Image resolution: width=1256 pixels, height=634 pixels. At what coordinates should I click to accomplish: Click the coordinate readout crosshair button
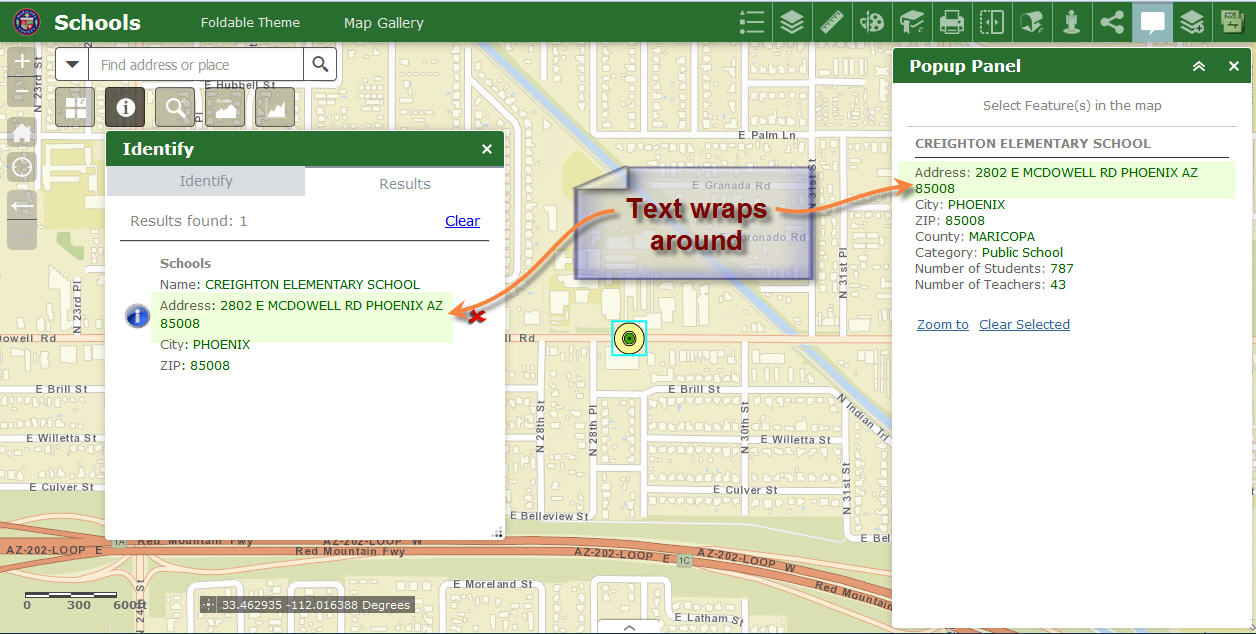(x=208, y=605)
